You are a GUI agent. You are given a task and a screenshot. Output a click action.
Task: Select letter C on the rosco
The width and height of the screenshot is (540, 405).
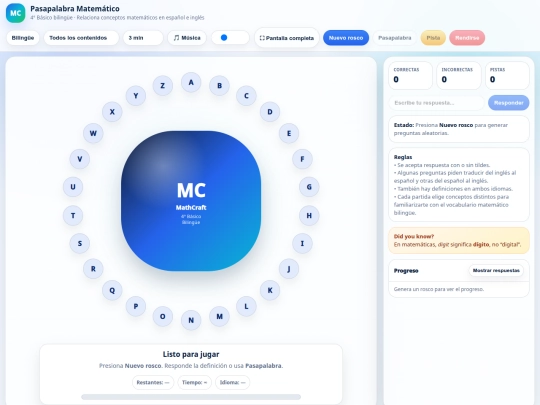(246, 96)
